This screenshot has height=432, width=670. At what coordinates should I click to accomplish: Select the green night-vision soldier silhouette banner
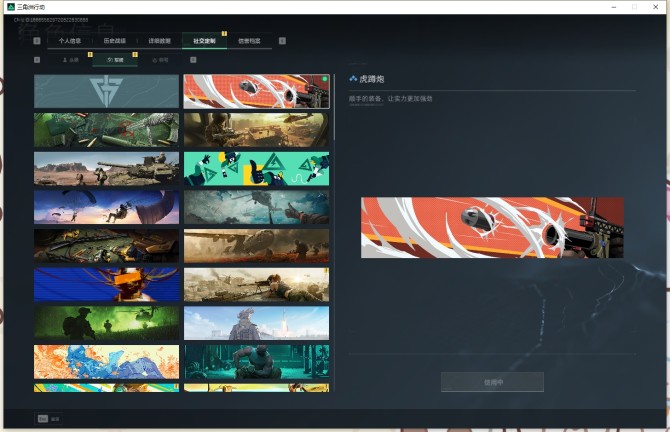pos(106,323)
